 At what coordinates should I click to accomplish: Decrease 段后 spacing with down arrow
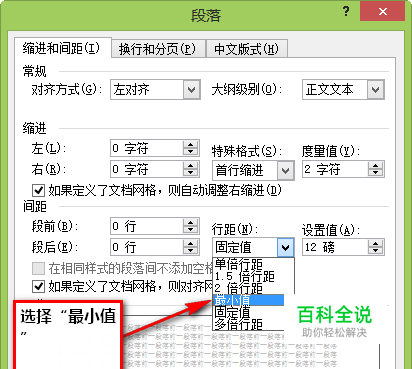click(x=191, y=251)
